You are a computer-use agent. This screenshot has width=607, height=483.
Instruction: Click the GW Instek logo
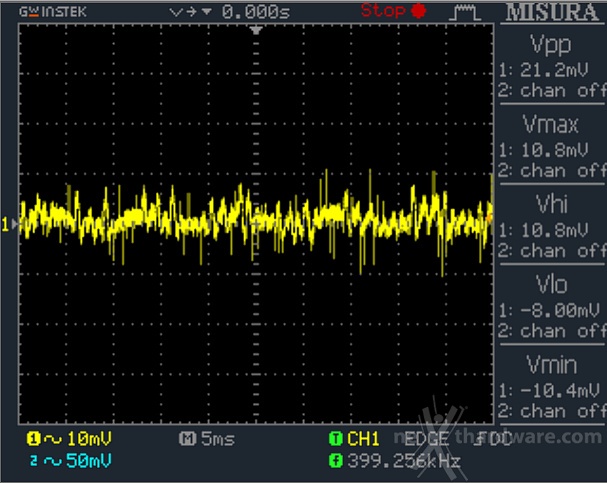53,12
